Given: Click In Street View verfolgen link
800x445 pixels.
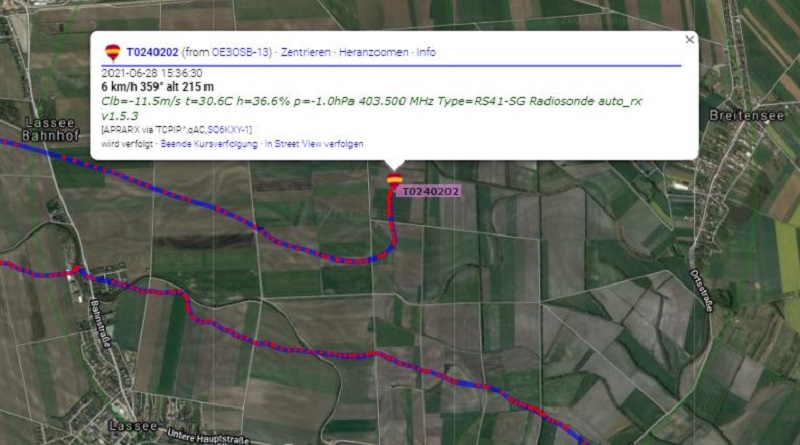Looking at the screenshot, I should [x=314, y=144].
